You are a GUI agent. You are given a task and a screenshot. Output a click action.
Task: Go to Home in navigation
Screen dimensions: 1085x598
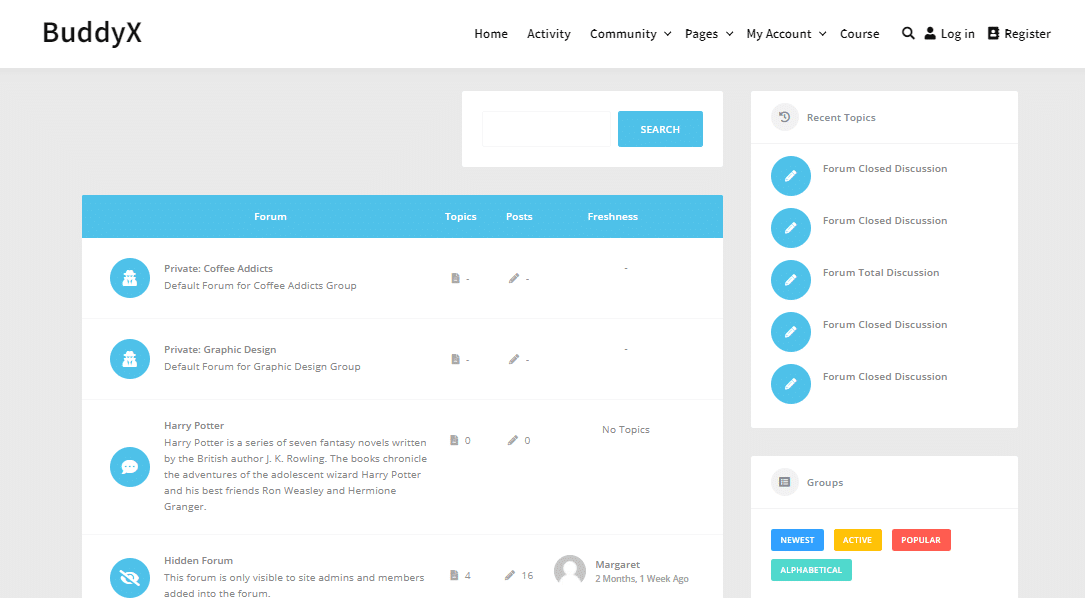tap(491, 34)
